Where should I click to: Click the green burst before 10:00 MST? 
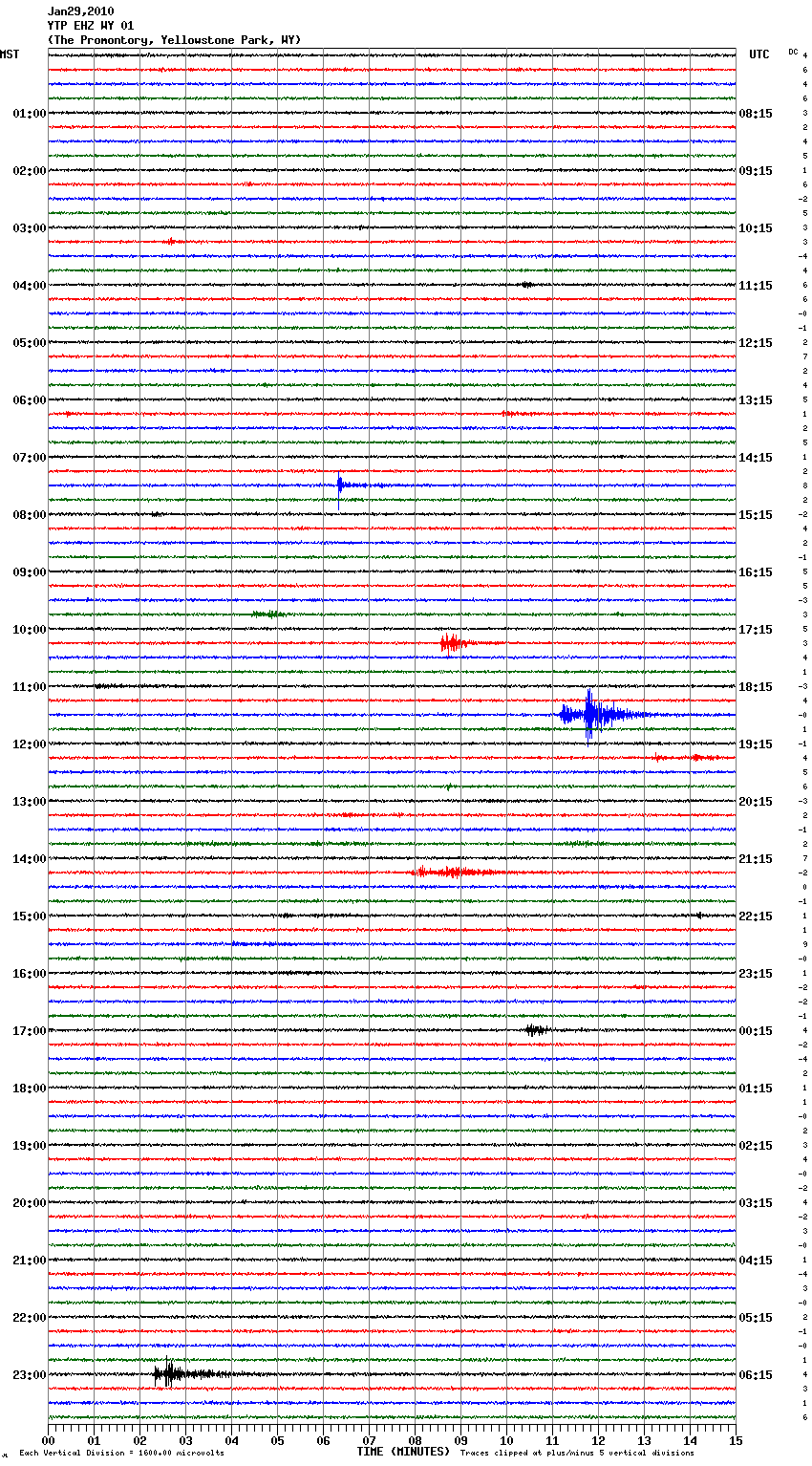[x=269, y=614]
